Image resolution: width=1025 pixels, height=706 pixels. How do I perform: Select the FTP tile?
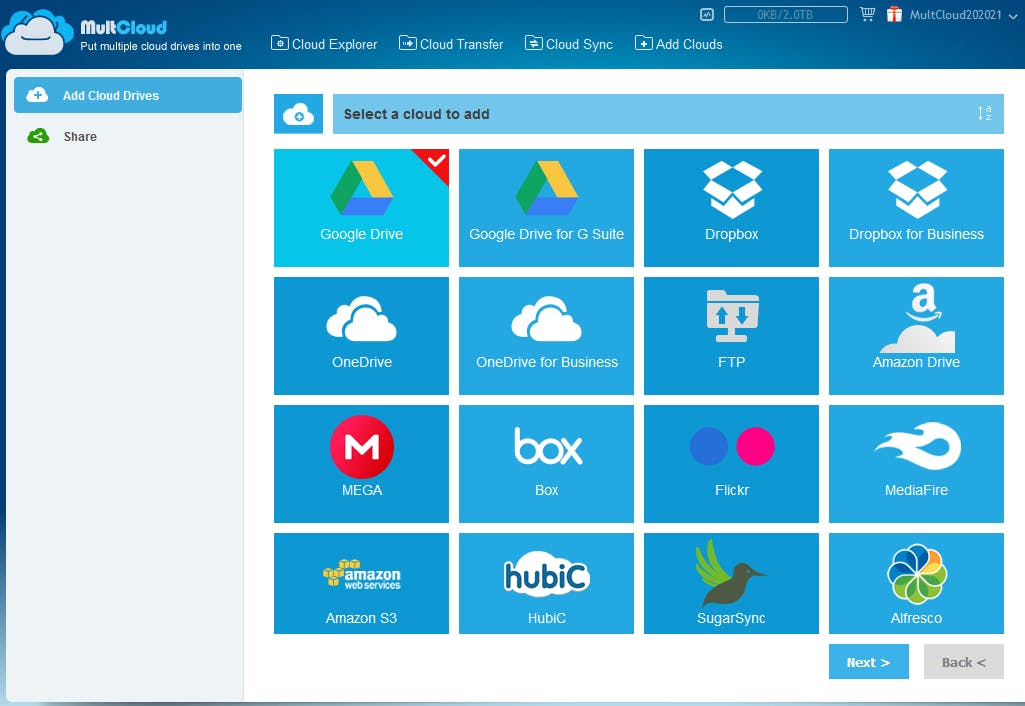point(731,336)
